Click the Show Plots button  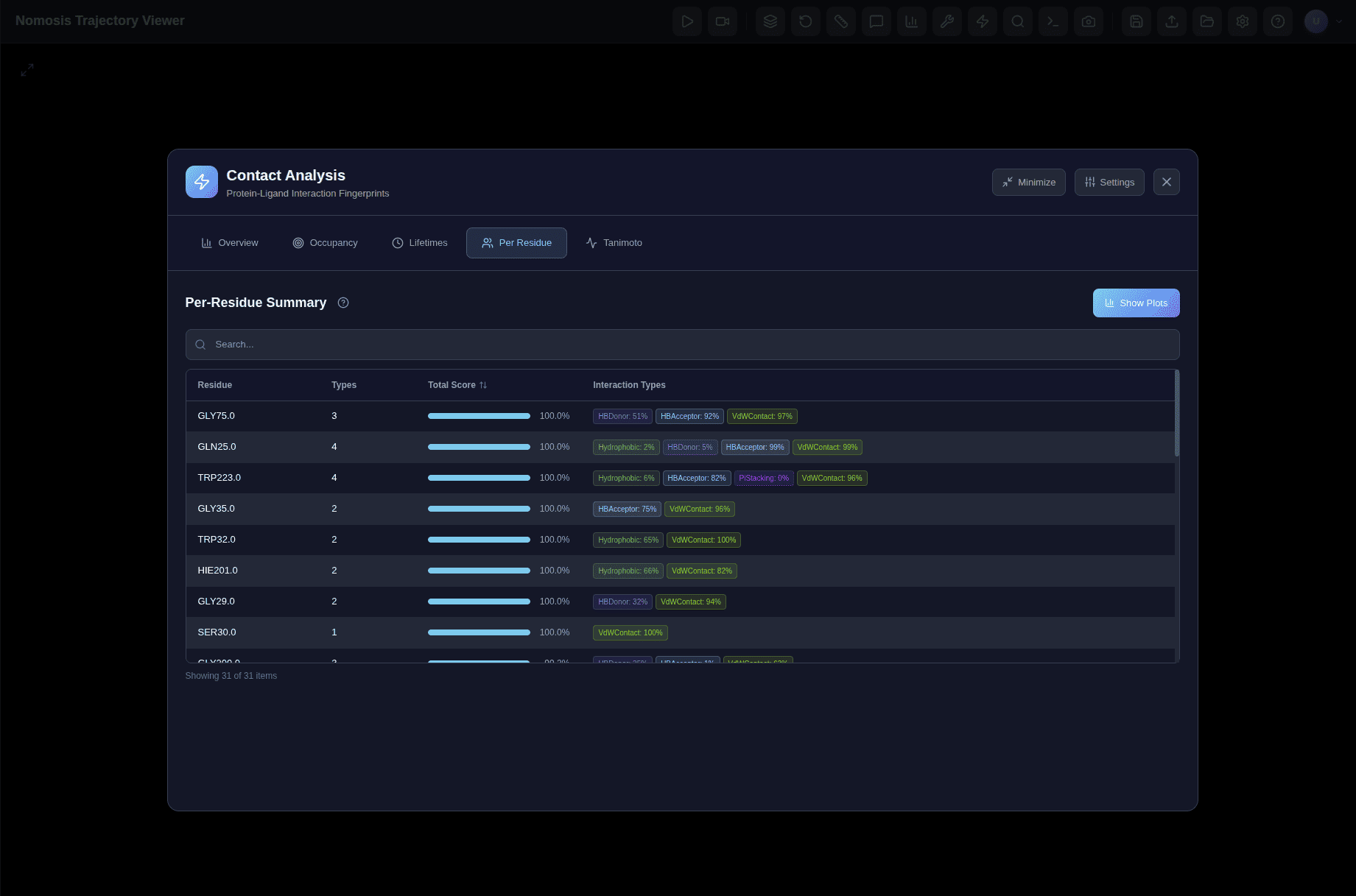tap(1136, 303)
